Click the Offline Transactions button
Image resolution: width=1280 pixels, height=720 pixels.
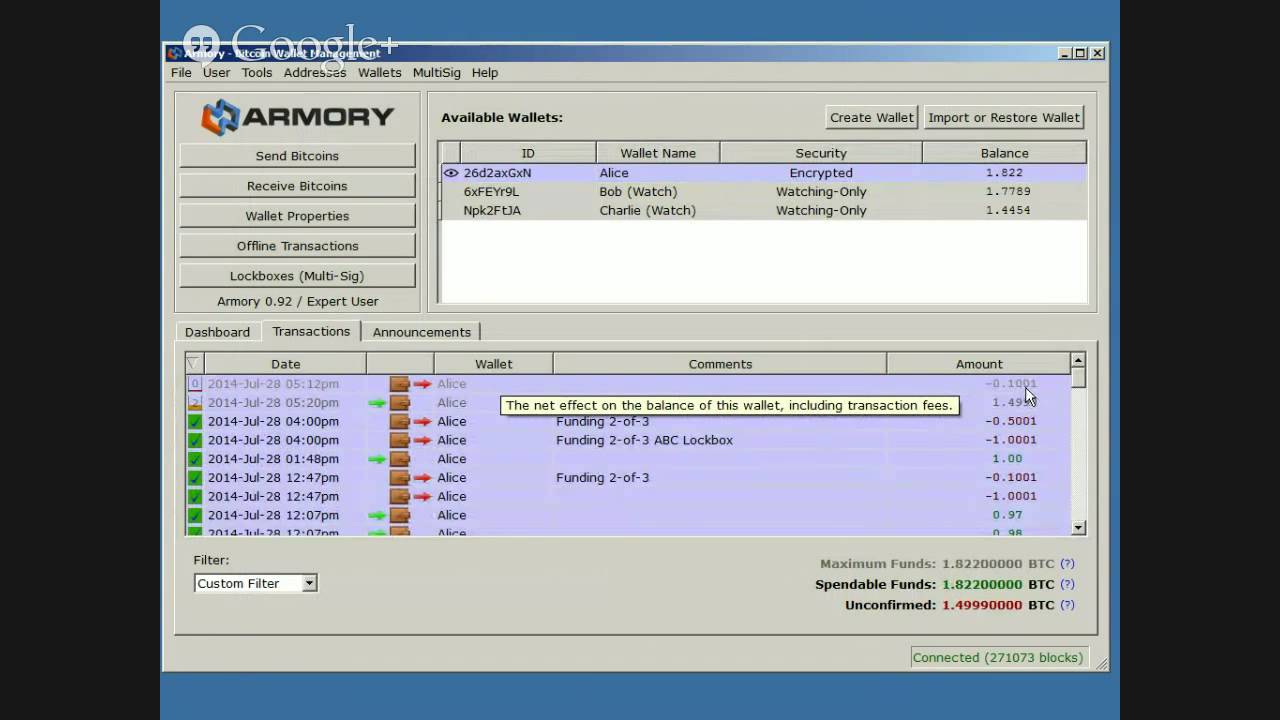tap(297, 246)
